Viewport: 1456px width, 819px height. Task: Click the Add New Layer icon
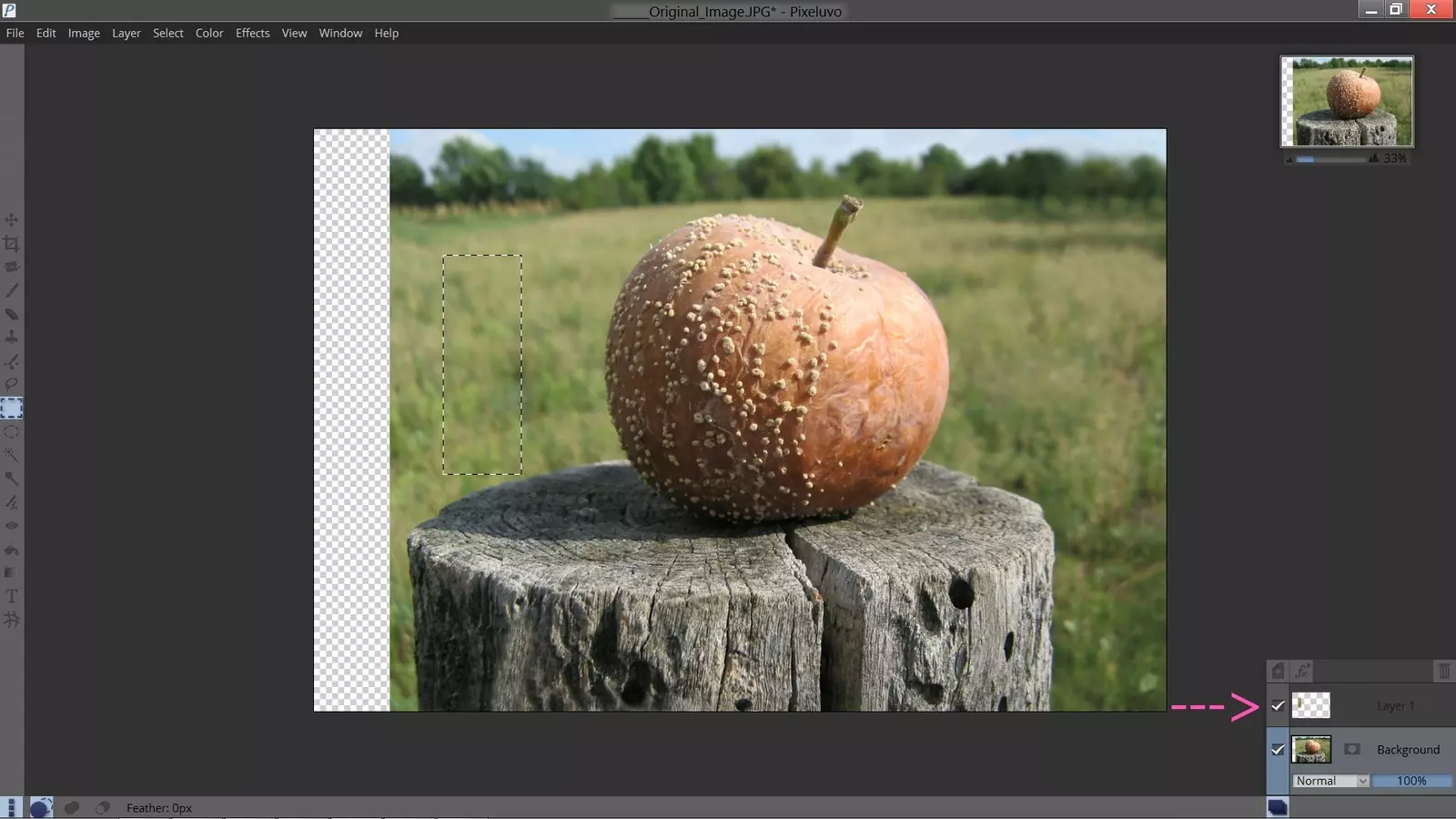[x=1278, y=672]
